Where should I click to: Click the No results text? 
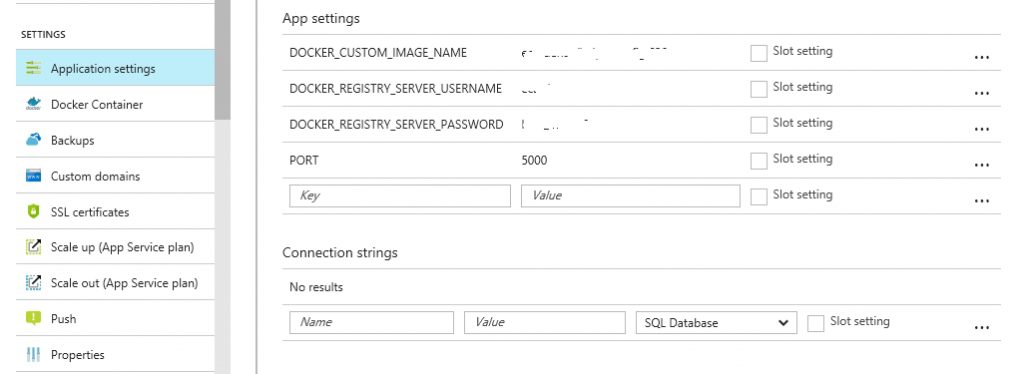pyautogui.click(x=316, y=287)
